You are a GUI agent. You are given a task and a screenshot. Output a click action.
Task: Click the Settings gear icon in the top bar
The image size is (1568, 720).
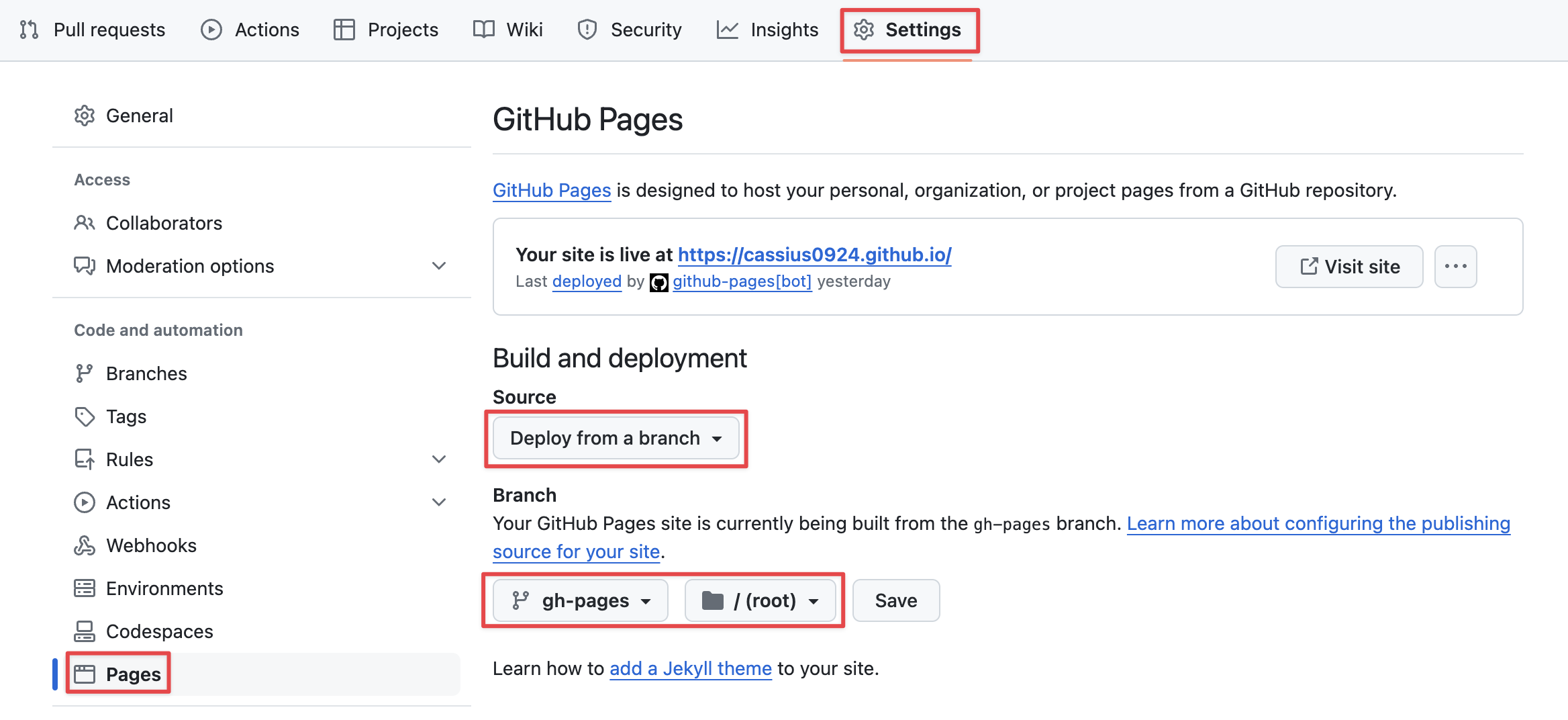click(864, 30)
